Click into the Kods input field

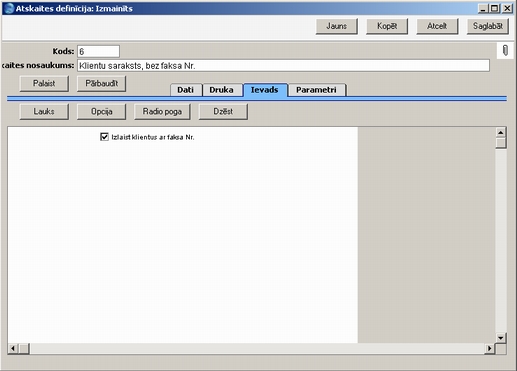(99, 51)
